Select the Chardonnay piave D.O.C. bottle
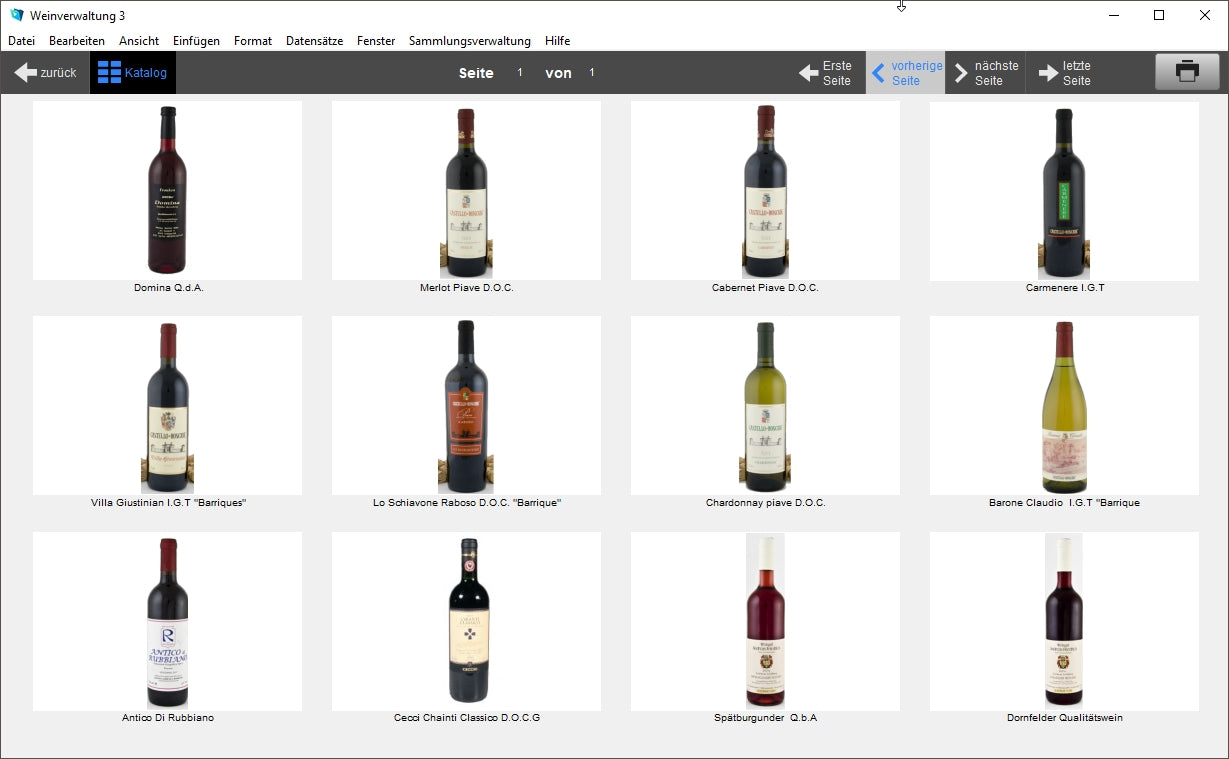This screenshot has height=759, width=1229. pyautogui.click(x=765, y=405)
